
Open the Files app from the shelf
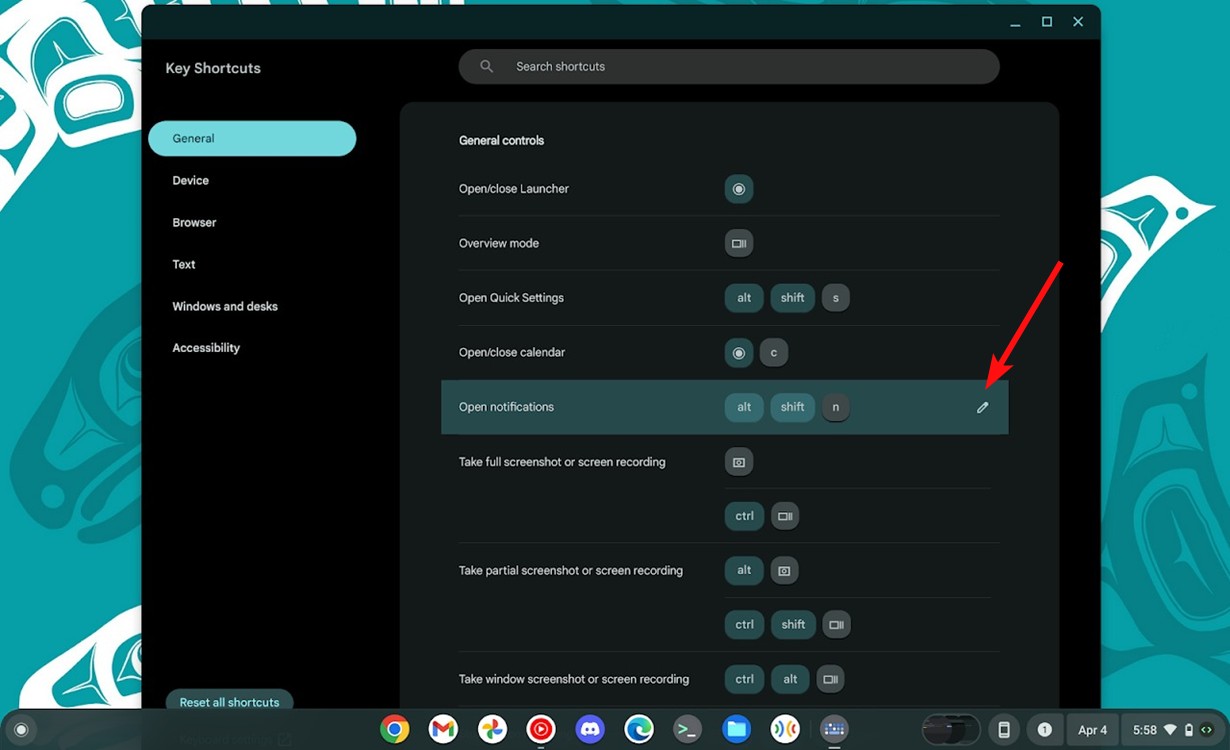[x=736, y=730]
